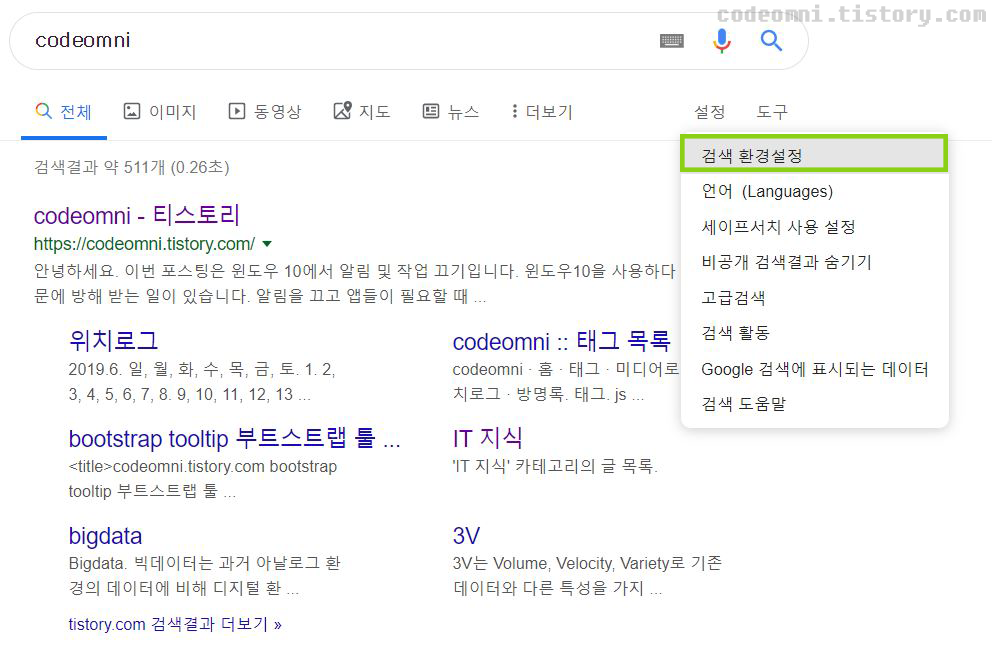Open the 도구 tools menu
Image resolution: width=992 pixels, height=654 pixels.
(772, 112)
